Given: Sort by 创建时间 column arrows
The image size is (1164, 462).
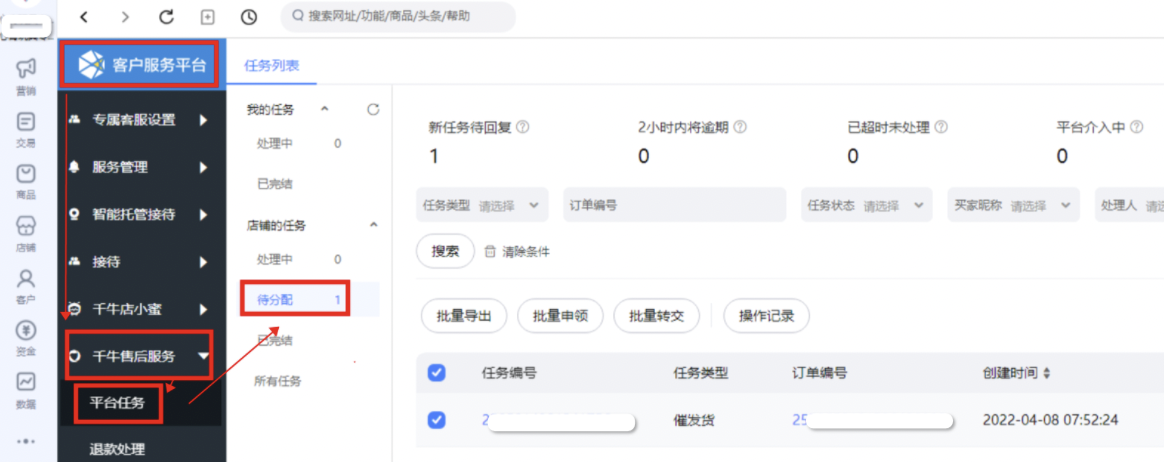Looking at the screenshot, I should 1047,374.
